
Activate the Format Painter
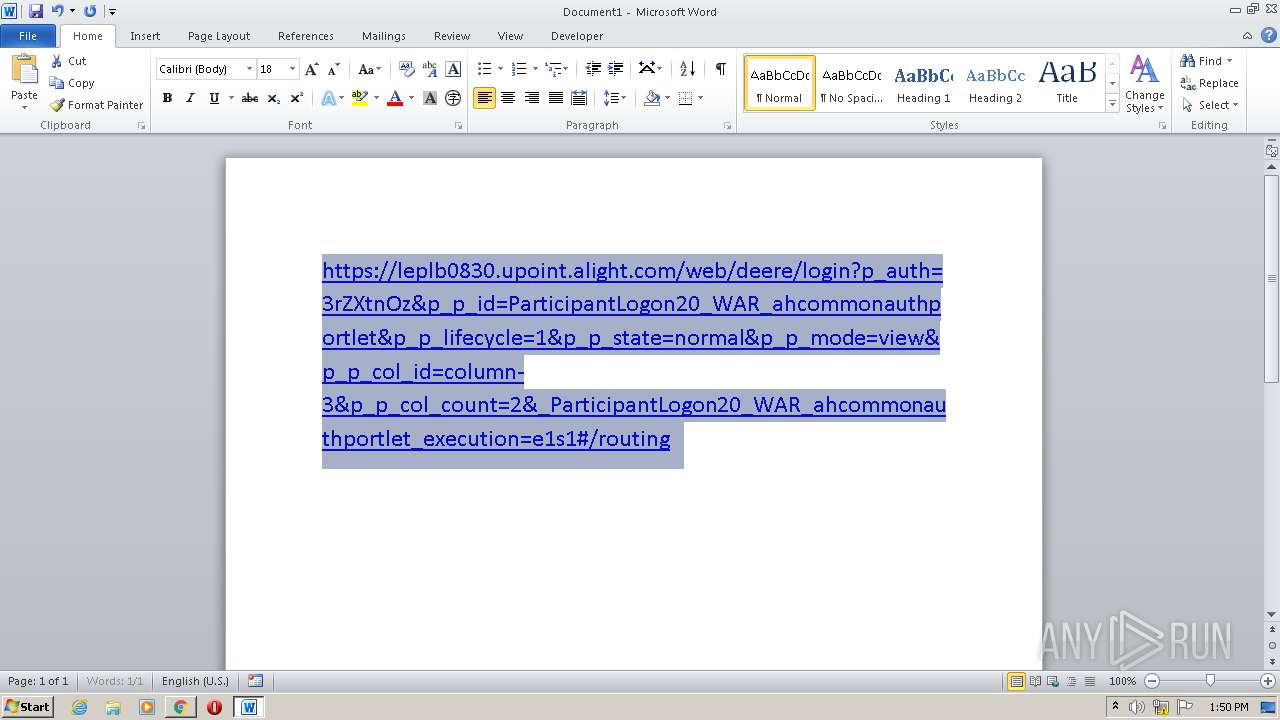tap(97, 105)
